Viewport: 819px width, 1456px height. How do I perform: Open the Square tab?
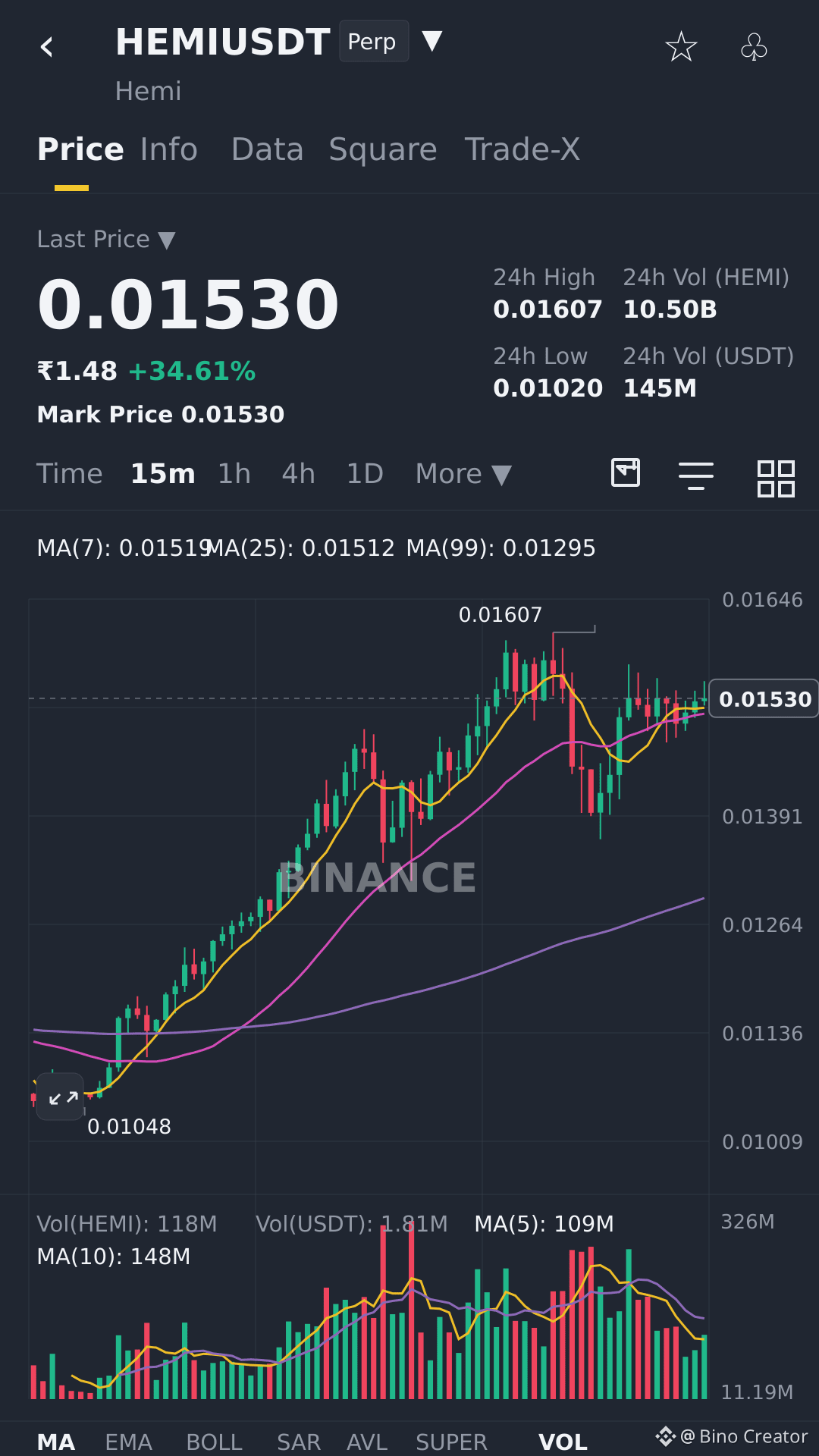click(x=383, y=149)
